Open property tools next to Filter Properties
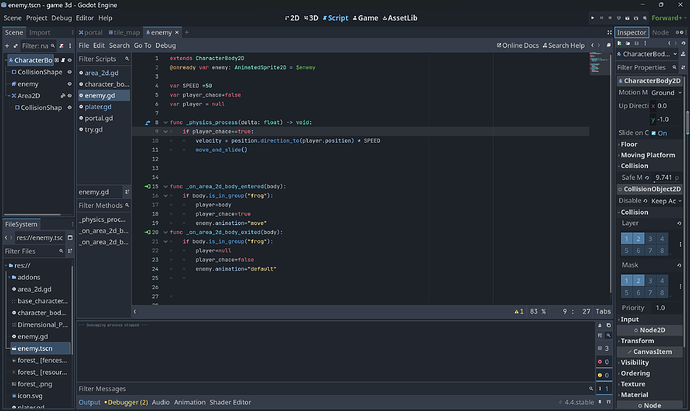 click(683, 67)
